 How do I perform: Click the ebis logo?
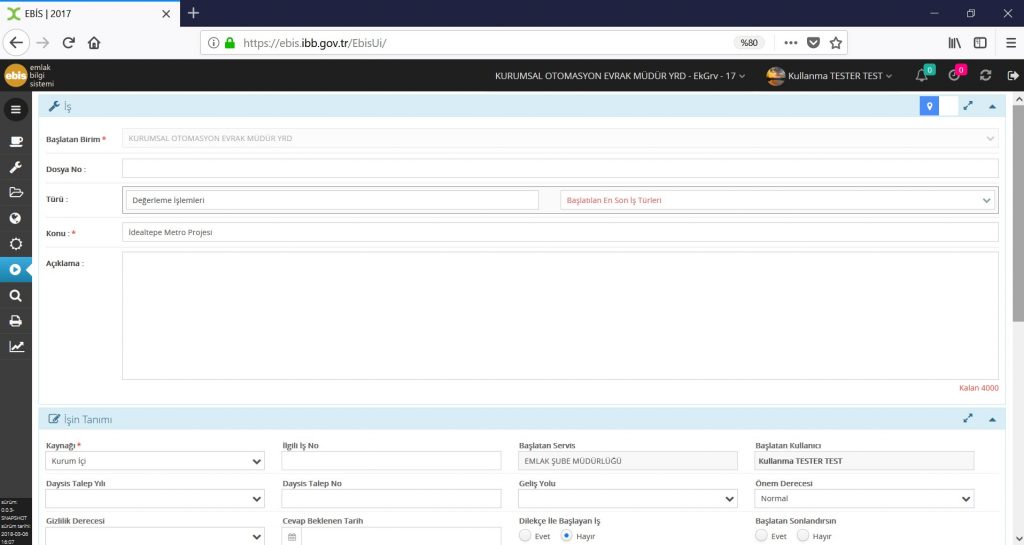tap(16, 76)
